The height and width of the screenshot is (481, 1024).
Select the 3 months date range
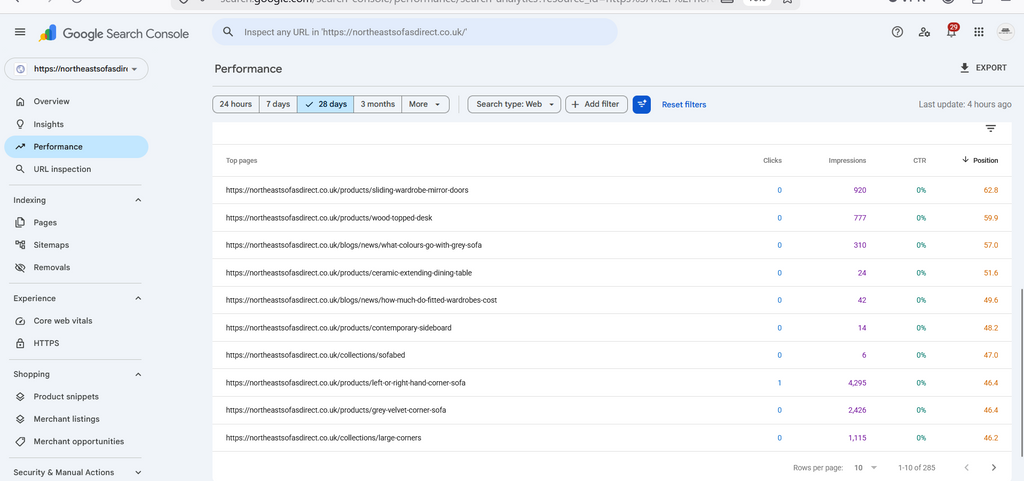[x=377, y=104]
